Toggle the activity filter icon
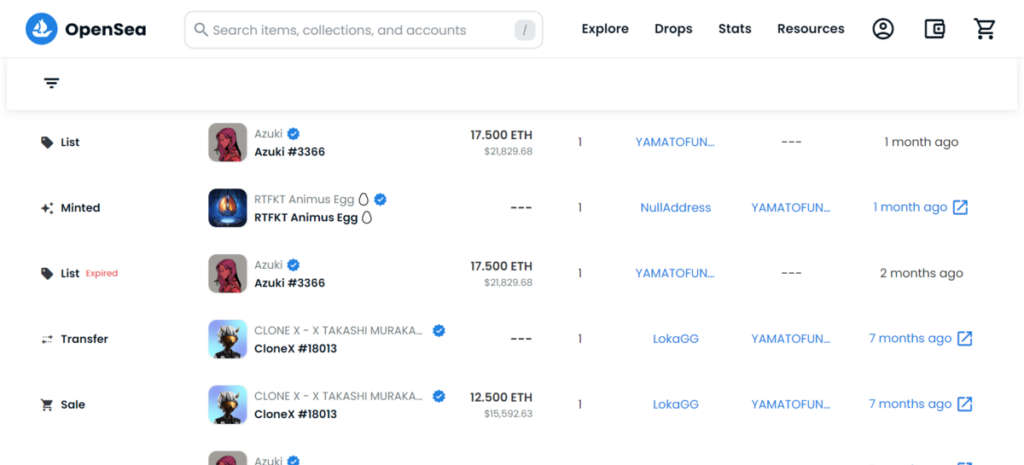The width and height of the screenshot is (1024, 465). [52, 83]
